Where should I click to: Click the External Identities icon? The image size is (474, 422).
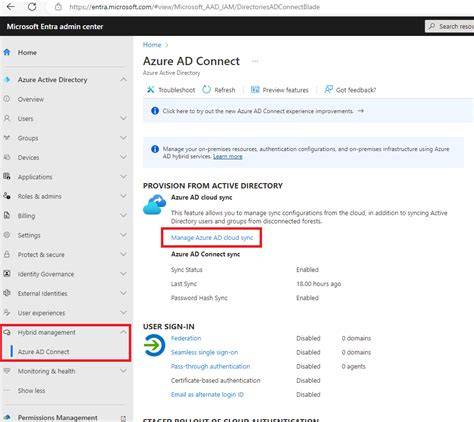click(x=7, y=293)
